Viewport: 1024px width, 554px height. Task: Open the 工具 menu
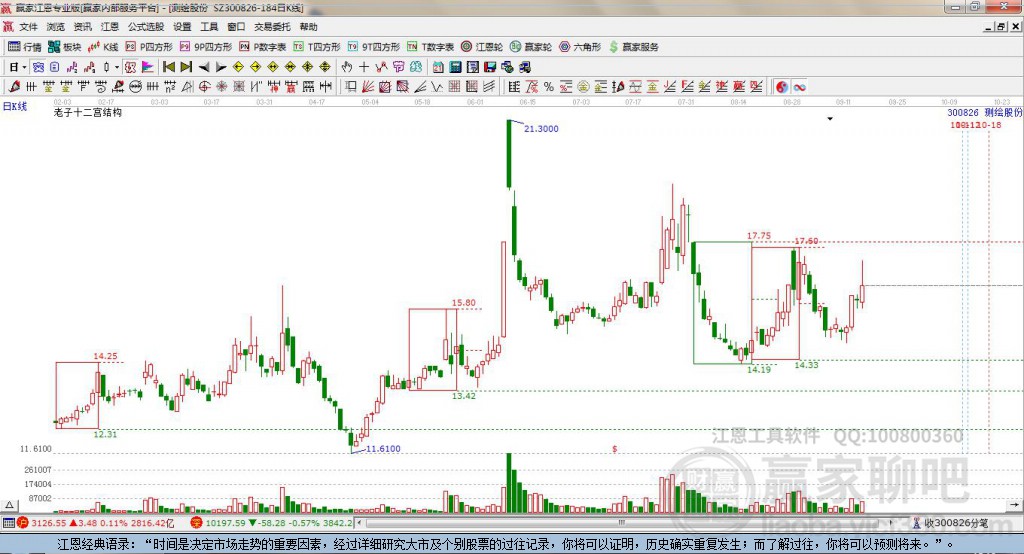click(209, 27)
